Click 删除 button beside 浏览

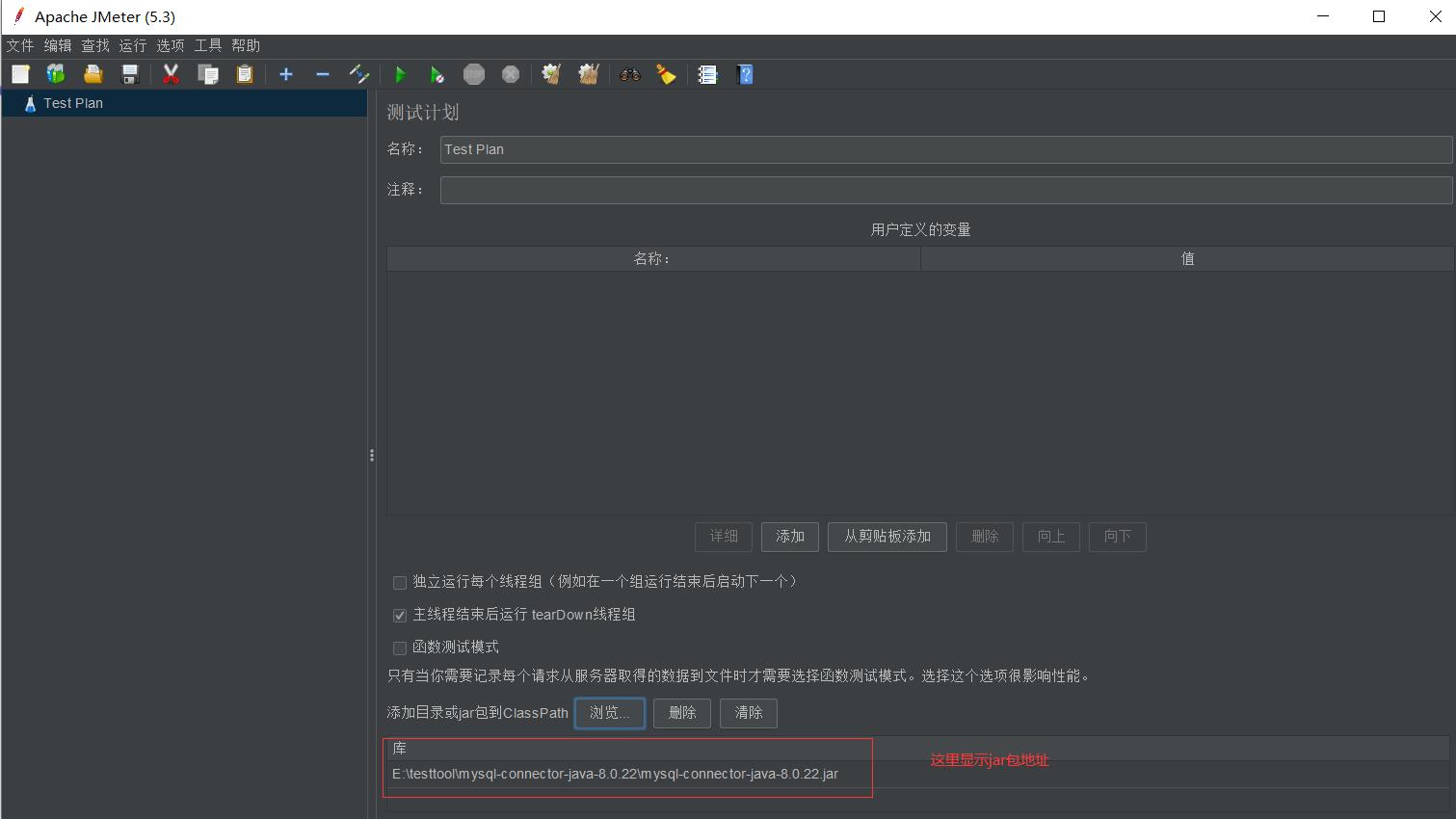(x=682, y=713)
